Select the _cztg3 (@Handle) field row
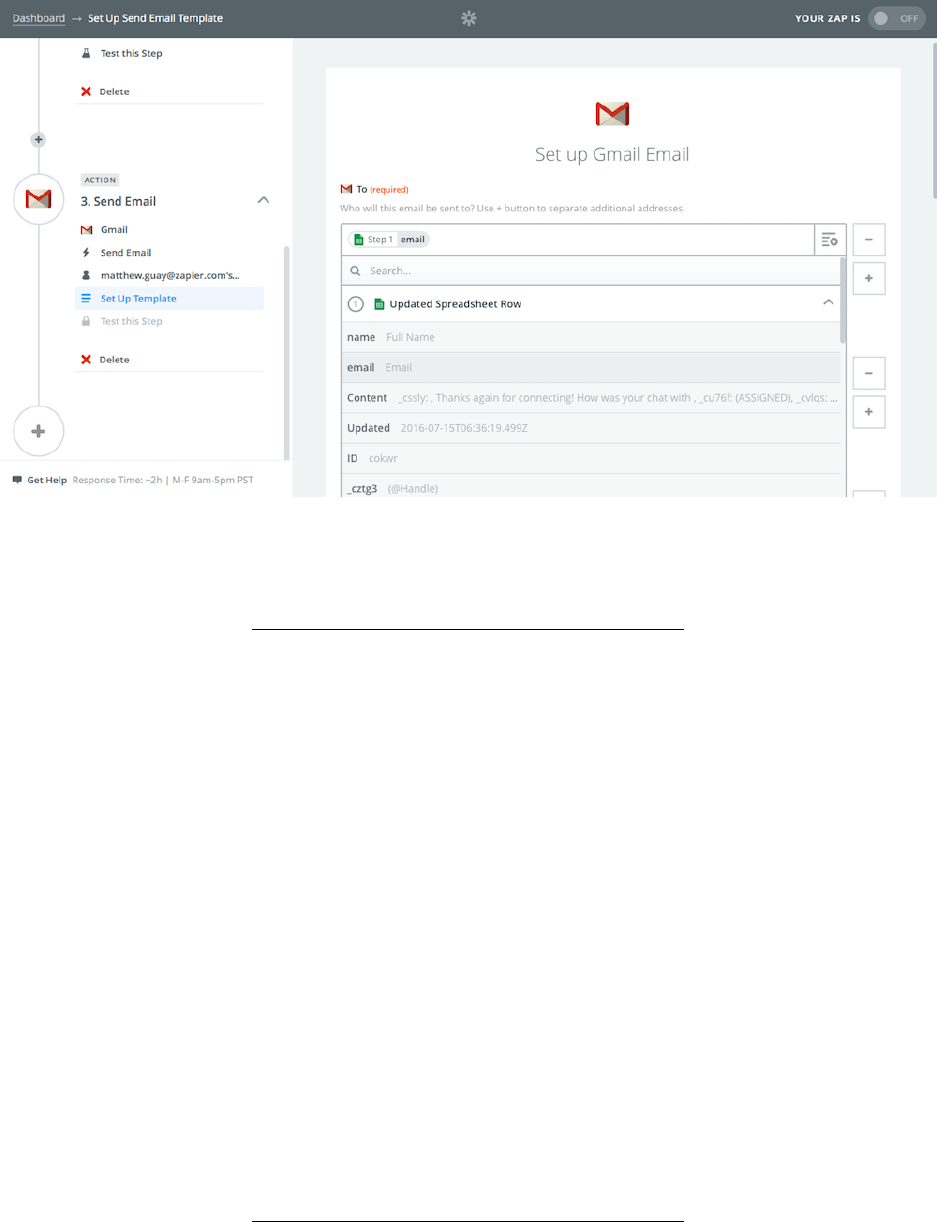Screen dimensions: 937x1222 click(591, 486)
